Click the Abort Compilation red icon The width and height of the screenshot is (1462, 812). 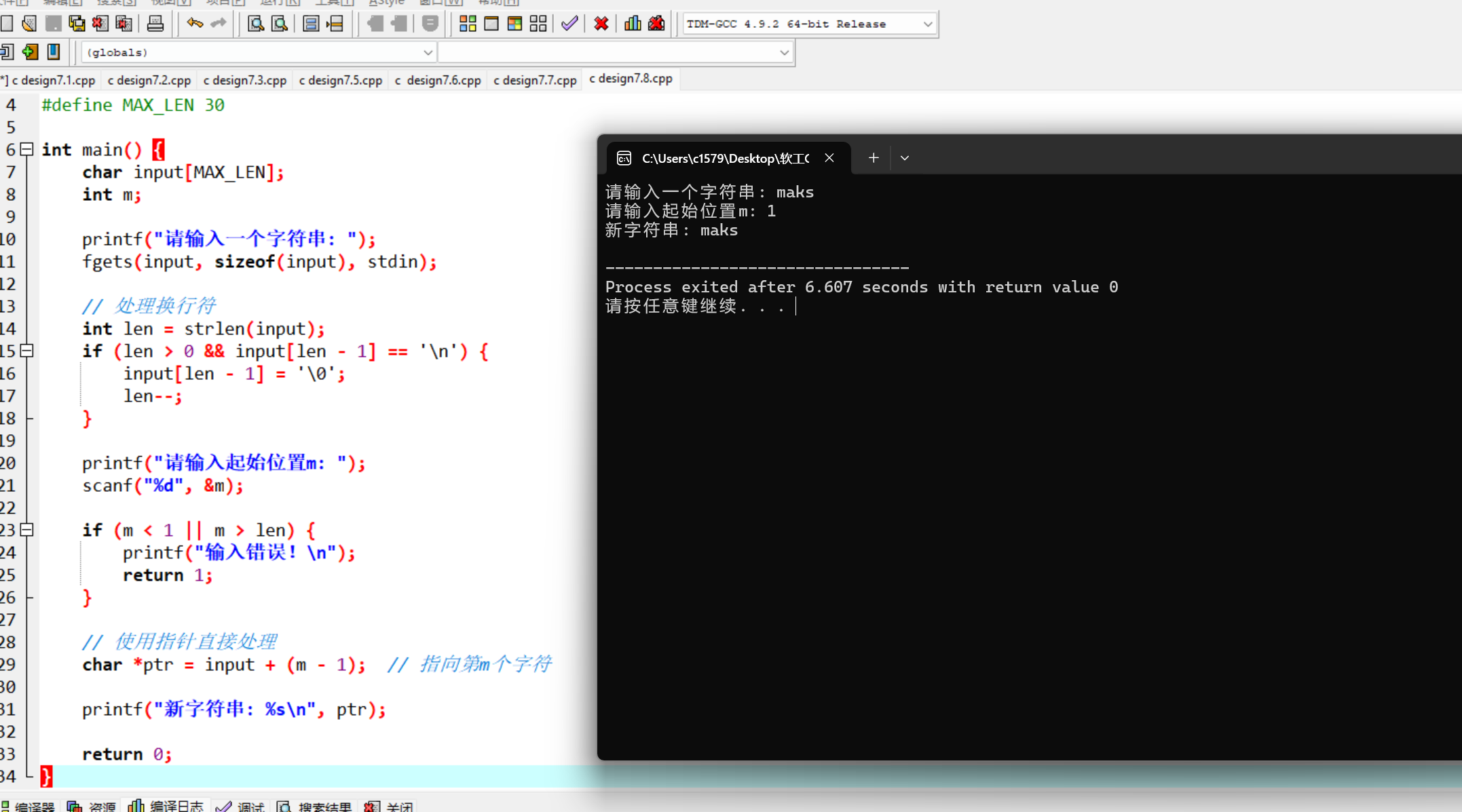tap(601, 24)
